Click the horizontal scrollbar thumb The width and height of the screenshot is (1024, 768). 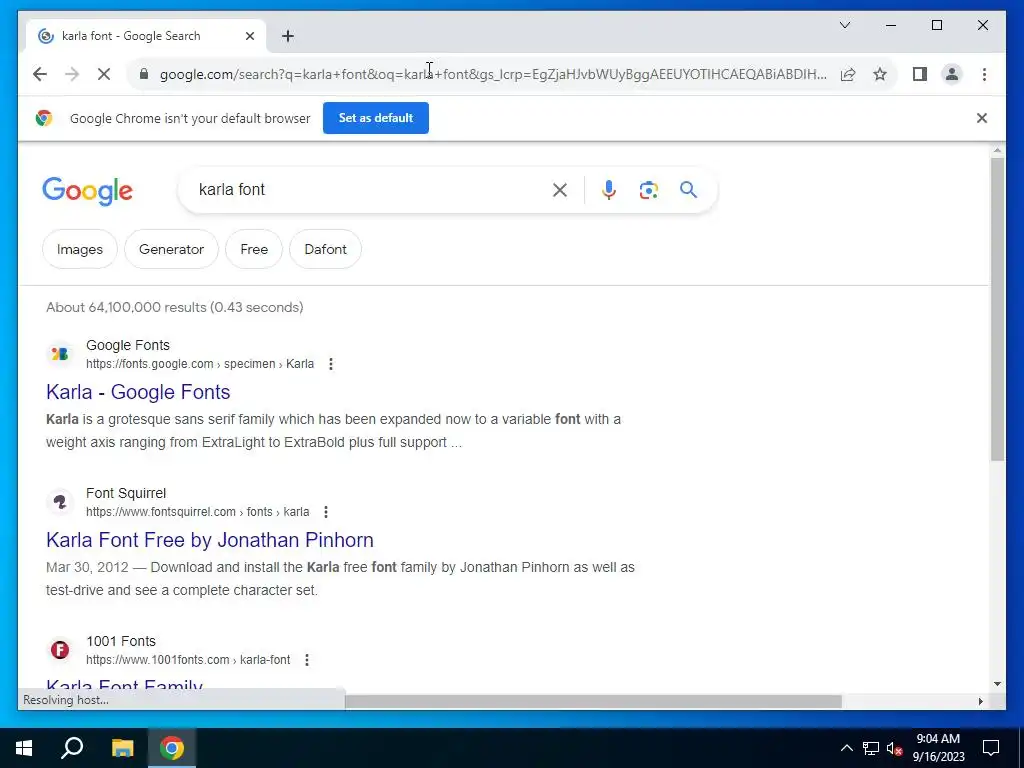click(x=593, y=701)
